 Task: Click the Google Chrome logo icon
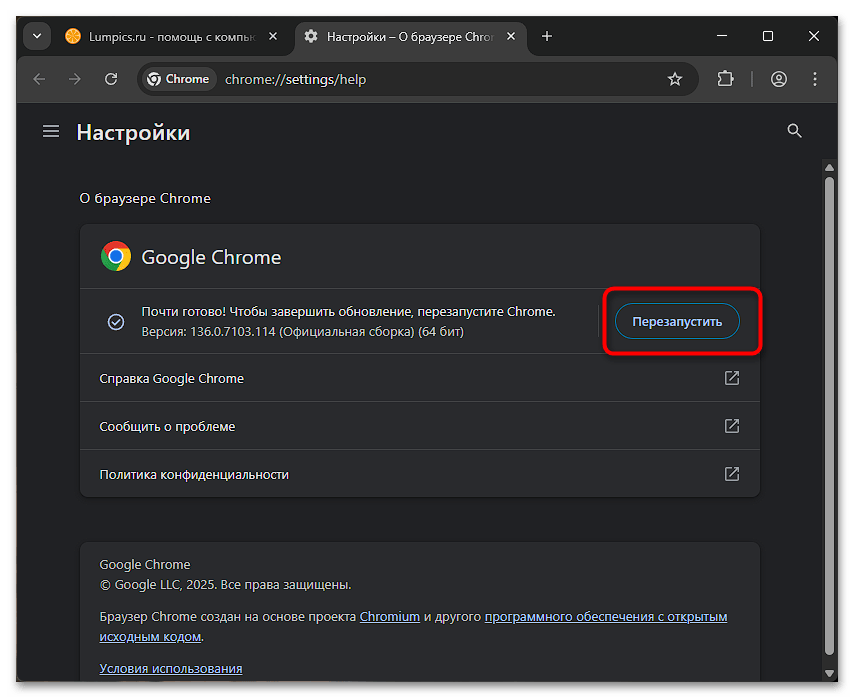(x=115, y=256)
